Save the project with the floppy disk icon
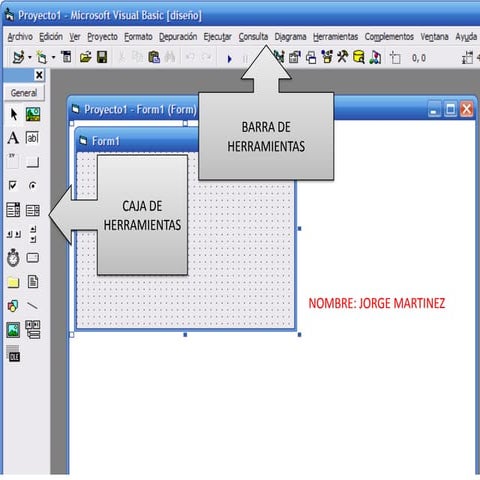This screenshot has width=480, height=480. 102,57
